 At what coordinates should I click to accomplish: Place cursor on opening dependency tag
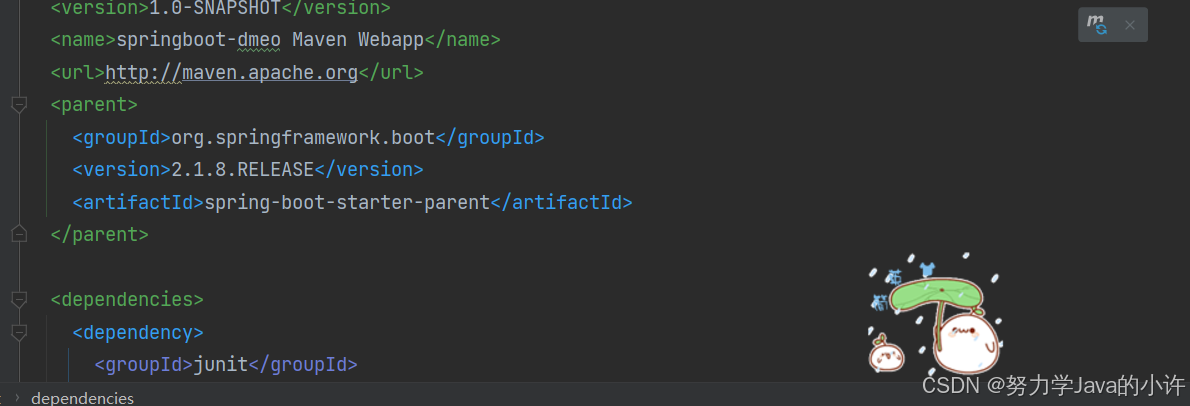[138, 332]
